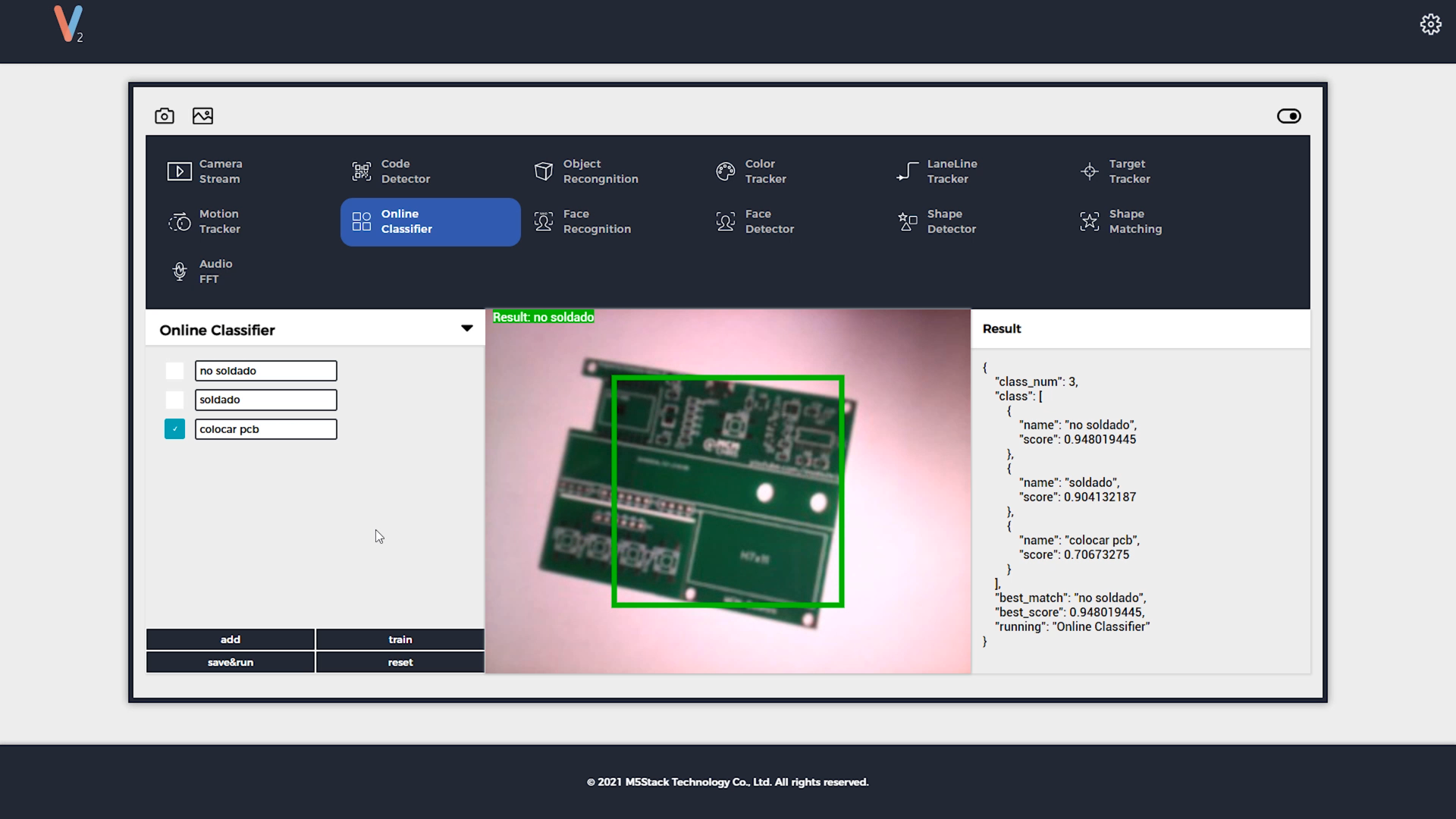The height and width of the screenshot is (819, 1456).
Task: Check the 'soldado' class checkbox
Action: coord(174,400)
